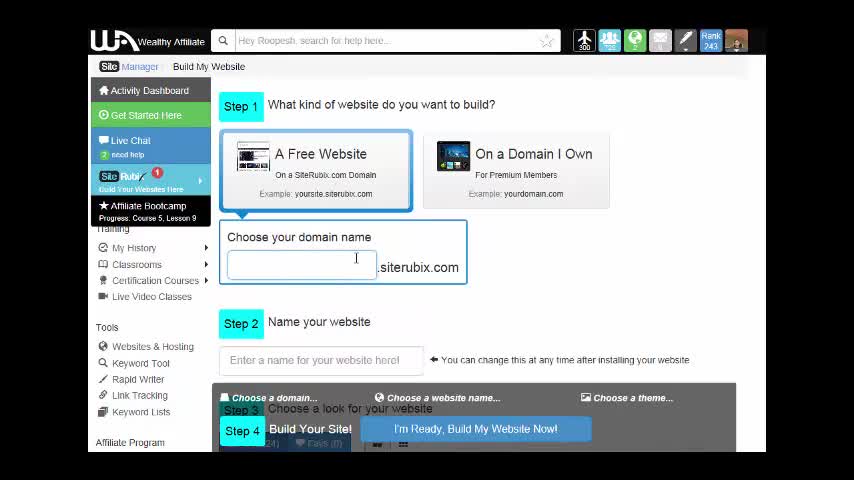Open SiteRubix menu item

(151, 180)
